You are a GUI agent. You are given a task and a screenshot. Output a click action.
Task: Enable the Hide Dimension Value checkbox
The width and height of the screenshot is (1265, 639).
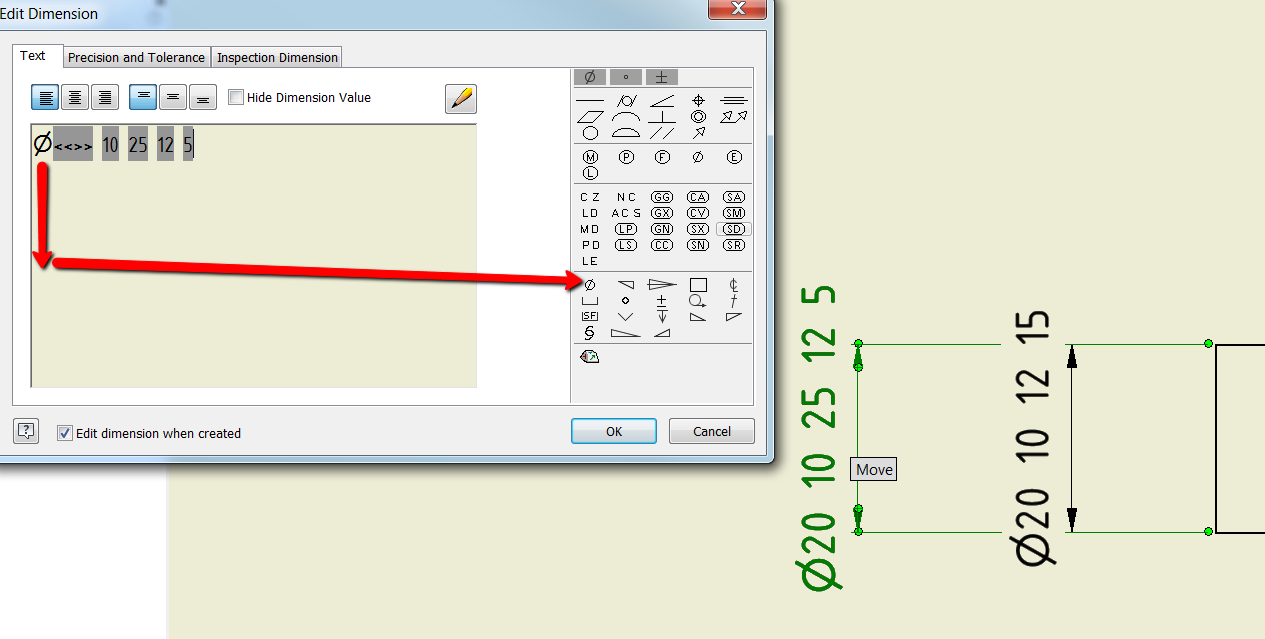point(236,97)
